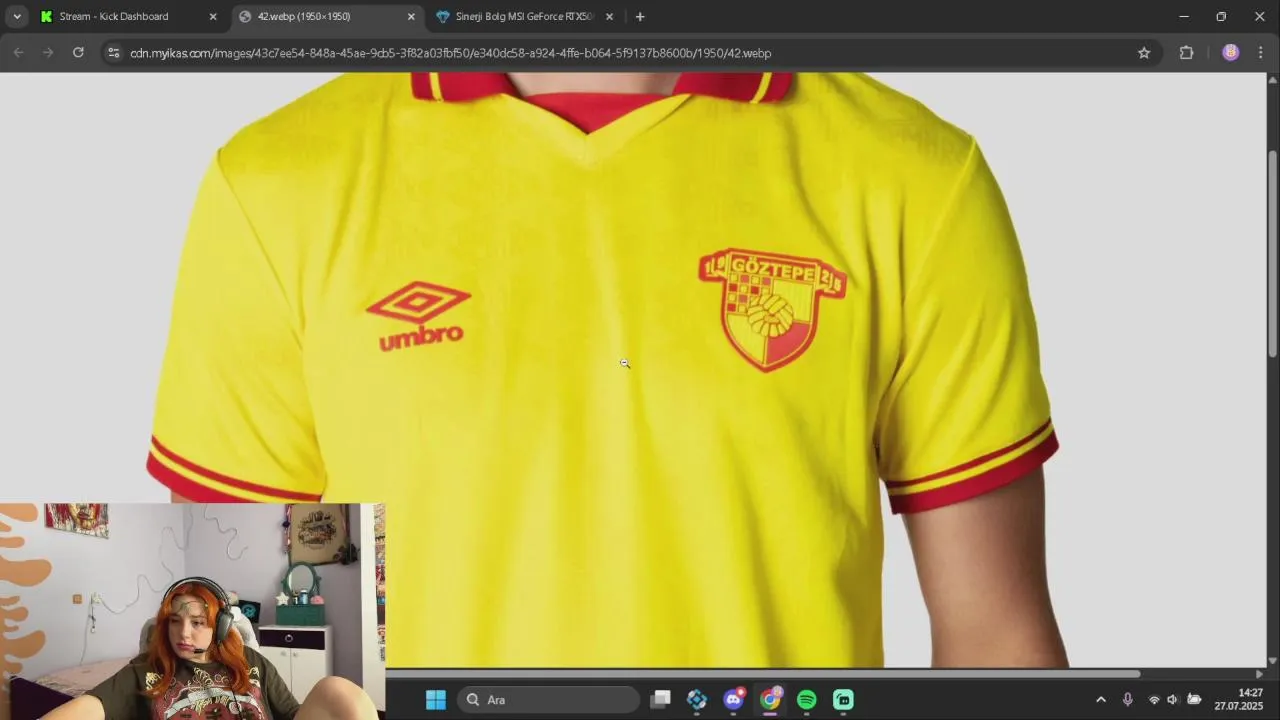Minimize the Chrome window
Image resolution: width=1280 pixels, height=720 pixels.
tap(1184, 17)
